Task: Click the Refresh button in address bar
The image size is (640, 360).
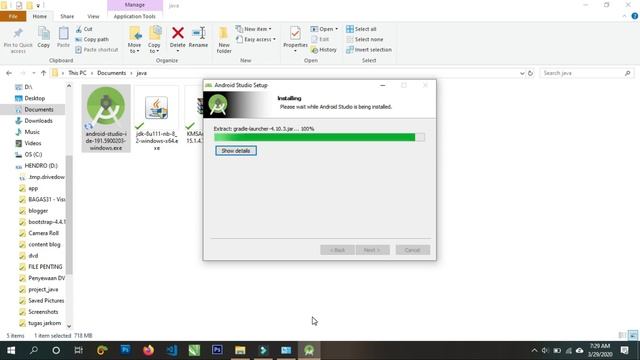Action: pos(530,73)
